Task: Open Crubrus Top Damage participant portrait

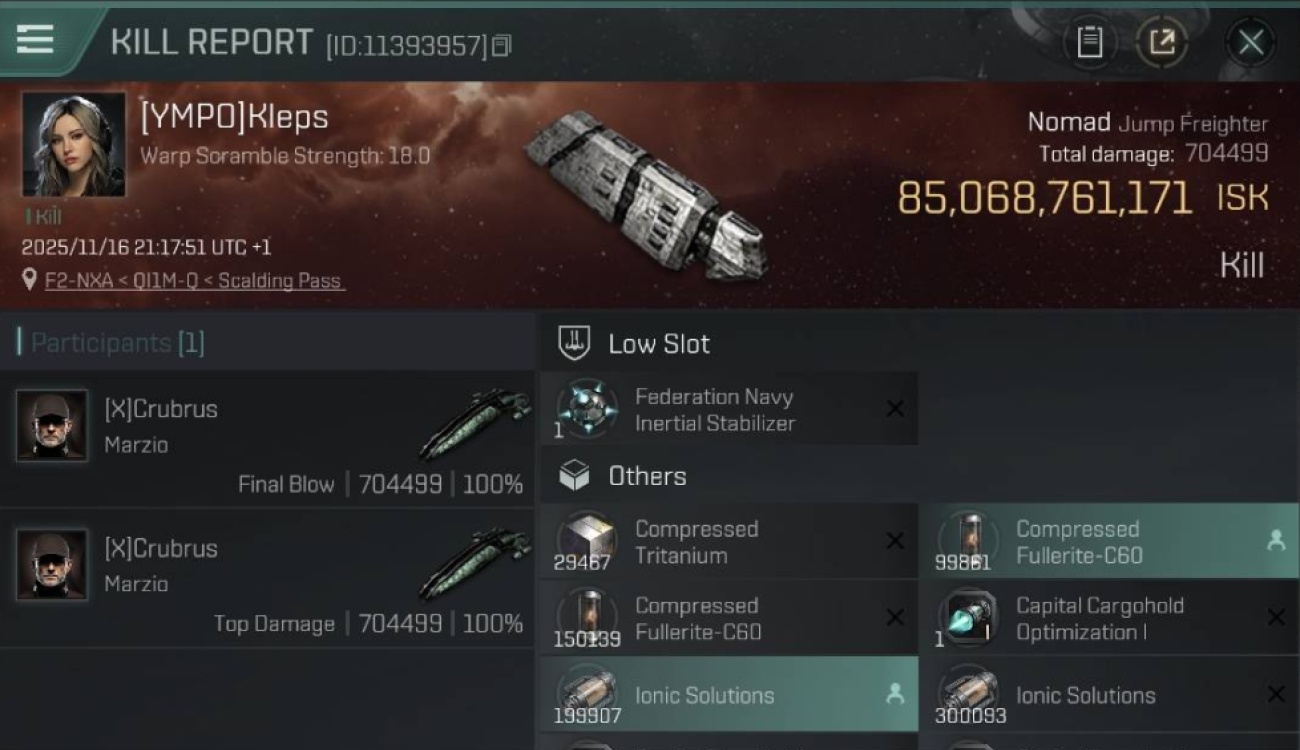Action: pos(52,565)
